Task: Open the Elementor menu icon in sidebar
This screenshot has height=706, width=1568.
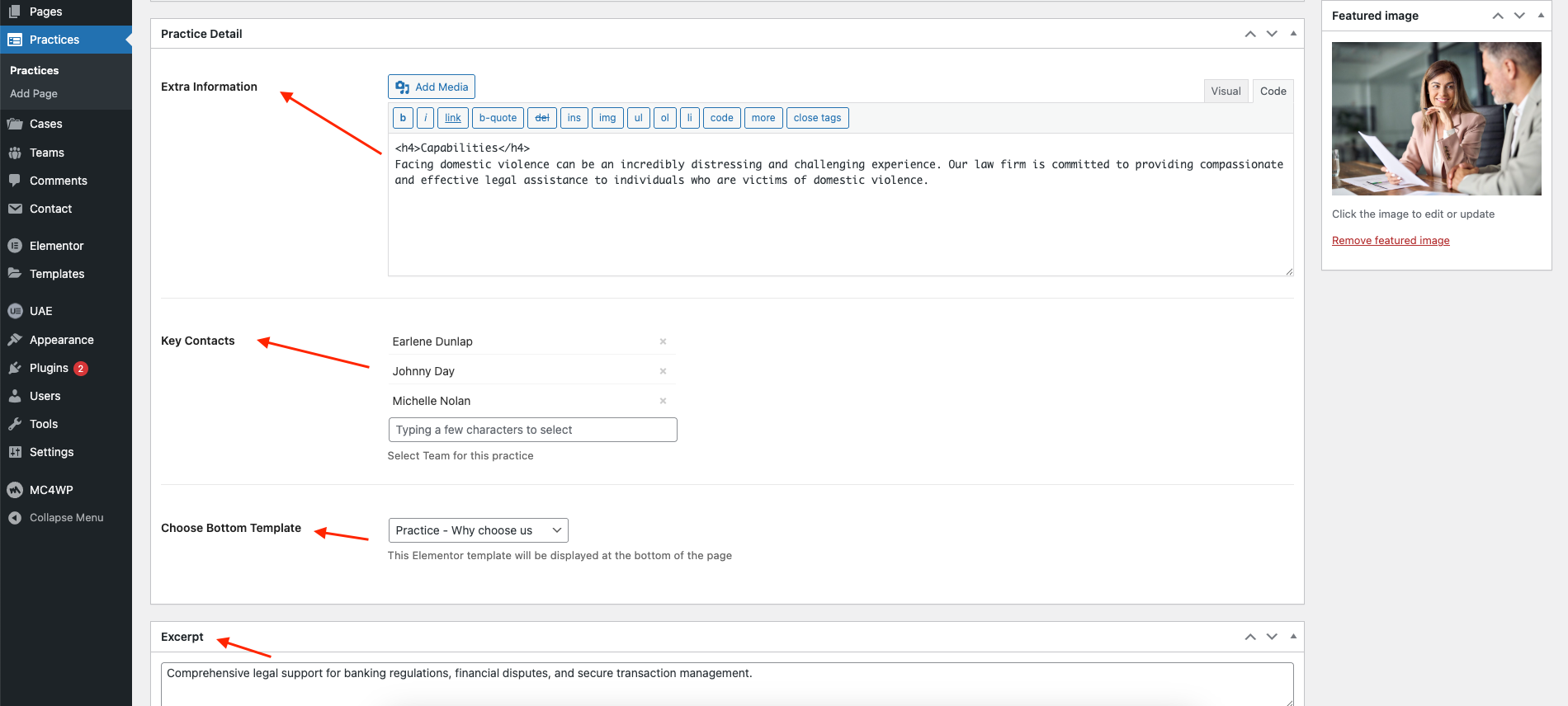Action: point(15,246)
